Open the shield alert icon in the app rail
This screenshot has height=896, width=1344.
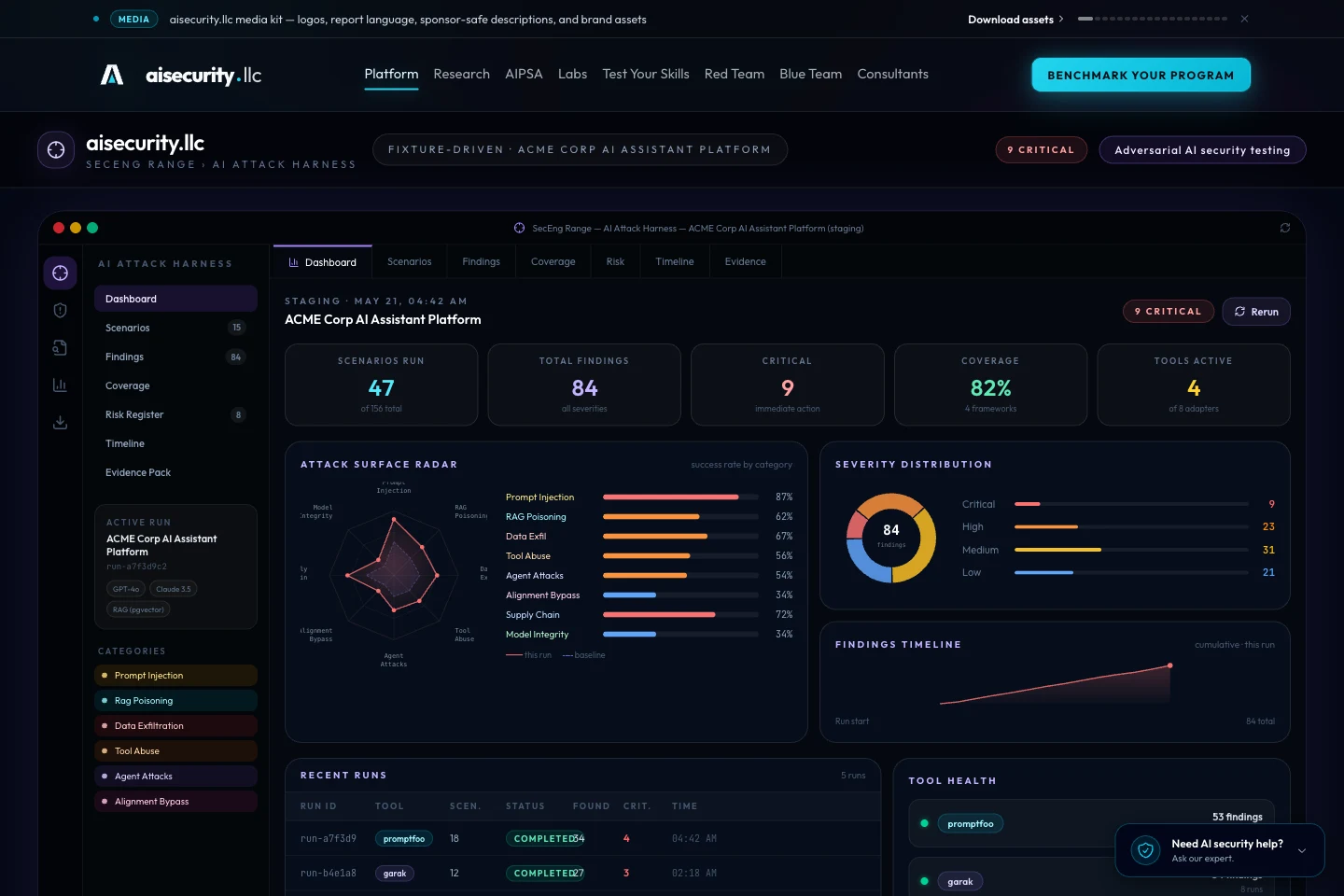[x=60, y=310]
